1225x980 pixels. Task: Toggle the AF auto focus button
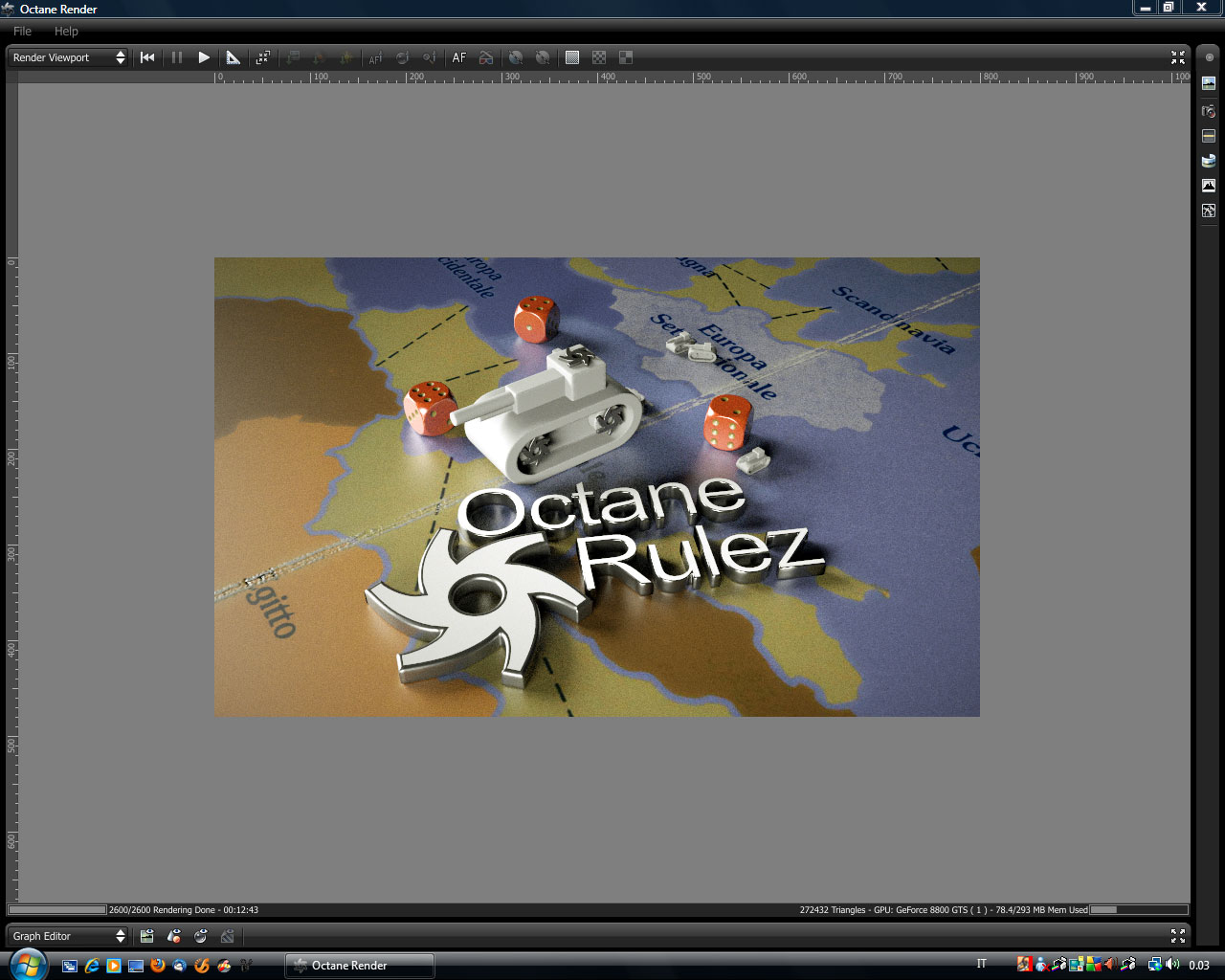click(459, 57)
